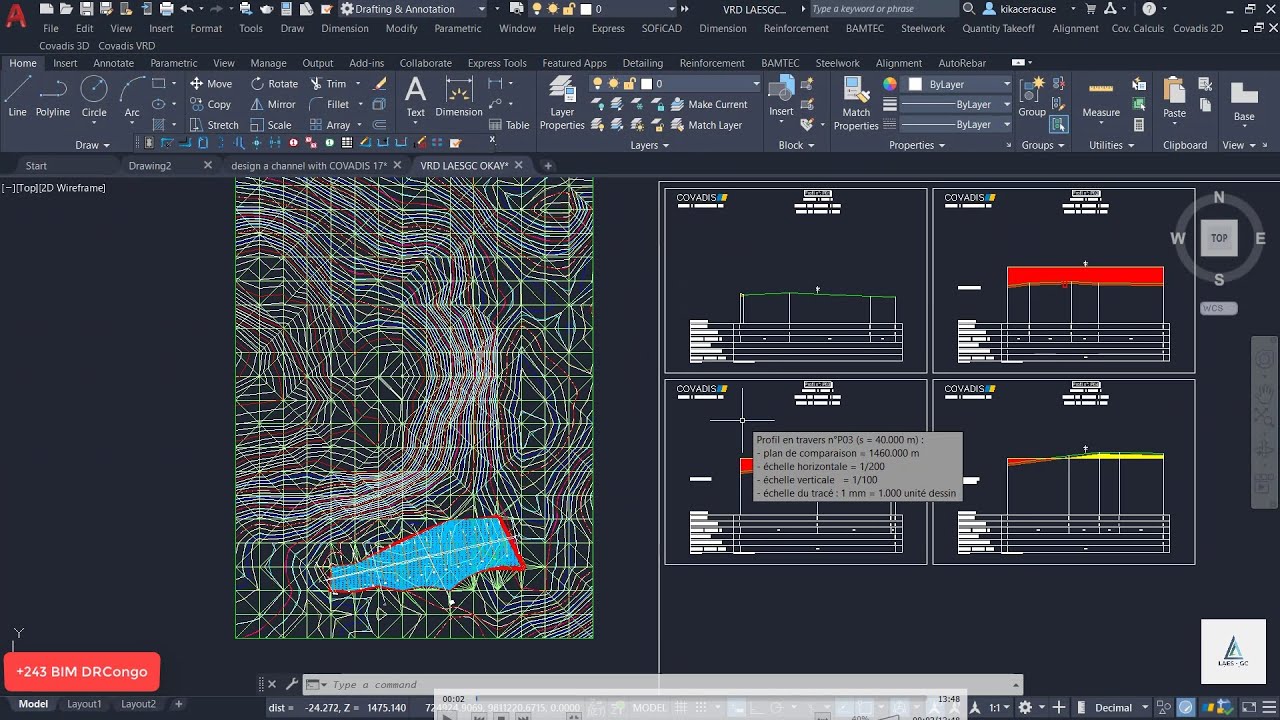Open the Drawing2 document tab
This screenshot has height=720, width=1280.
tap(150, 166)
